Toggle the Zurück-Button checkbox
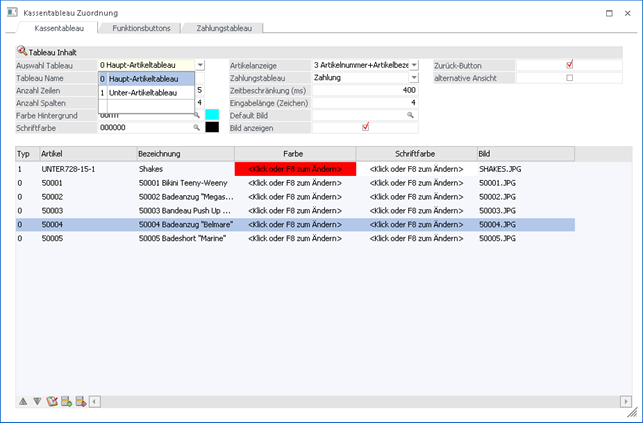The height and width of the screenshot is (423, 643). 569,65
